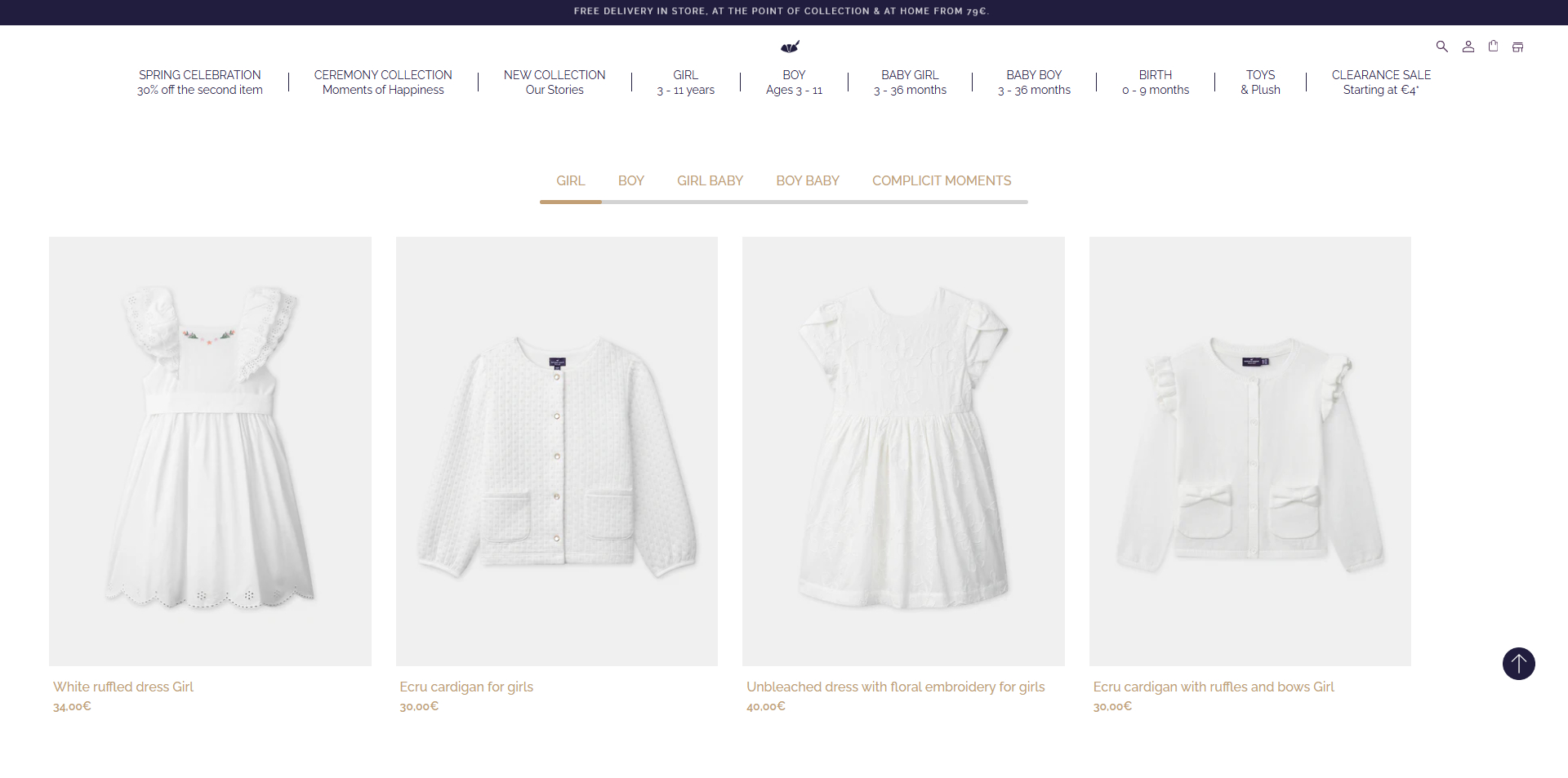This screenshot has height=778, width=1568.
Task: Open Birth 0 - 9 months menu
Action: [x=1156, y=82]
